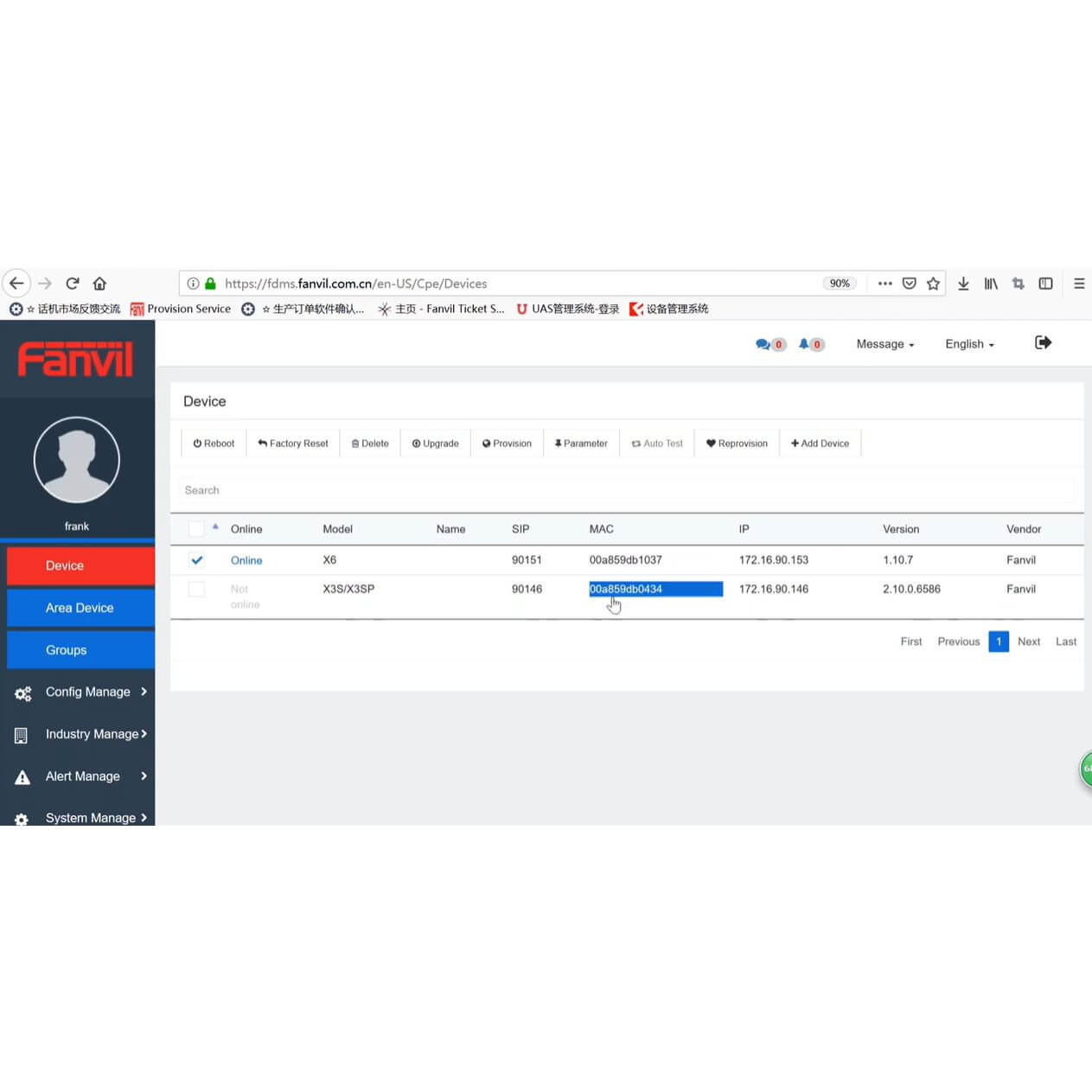
Task: Click the Reprovision button
Action: click(x=737, y=444)
